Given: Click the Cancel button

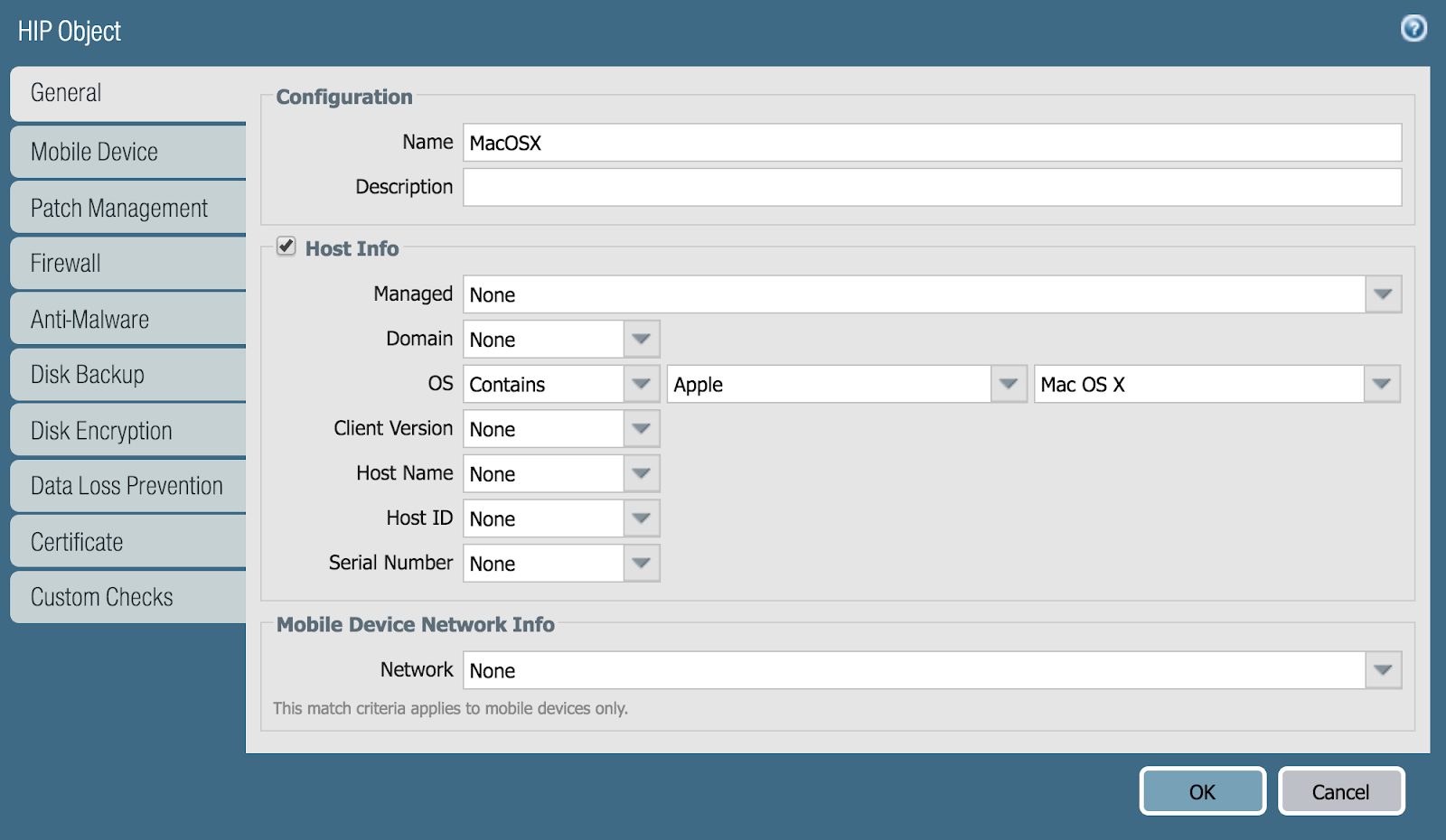Looking at the screenshot, I should click(x=1341, y=791).
